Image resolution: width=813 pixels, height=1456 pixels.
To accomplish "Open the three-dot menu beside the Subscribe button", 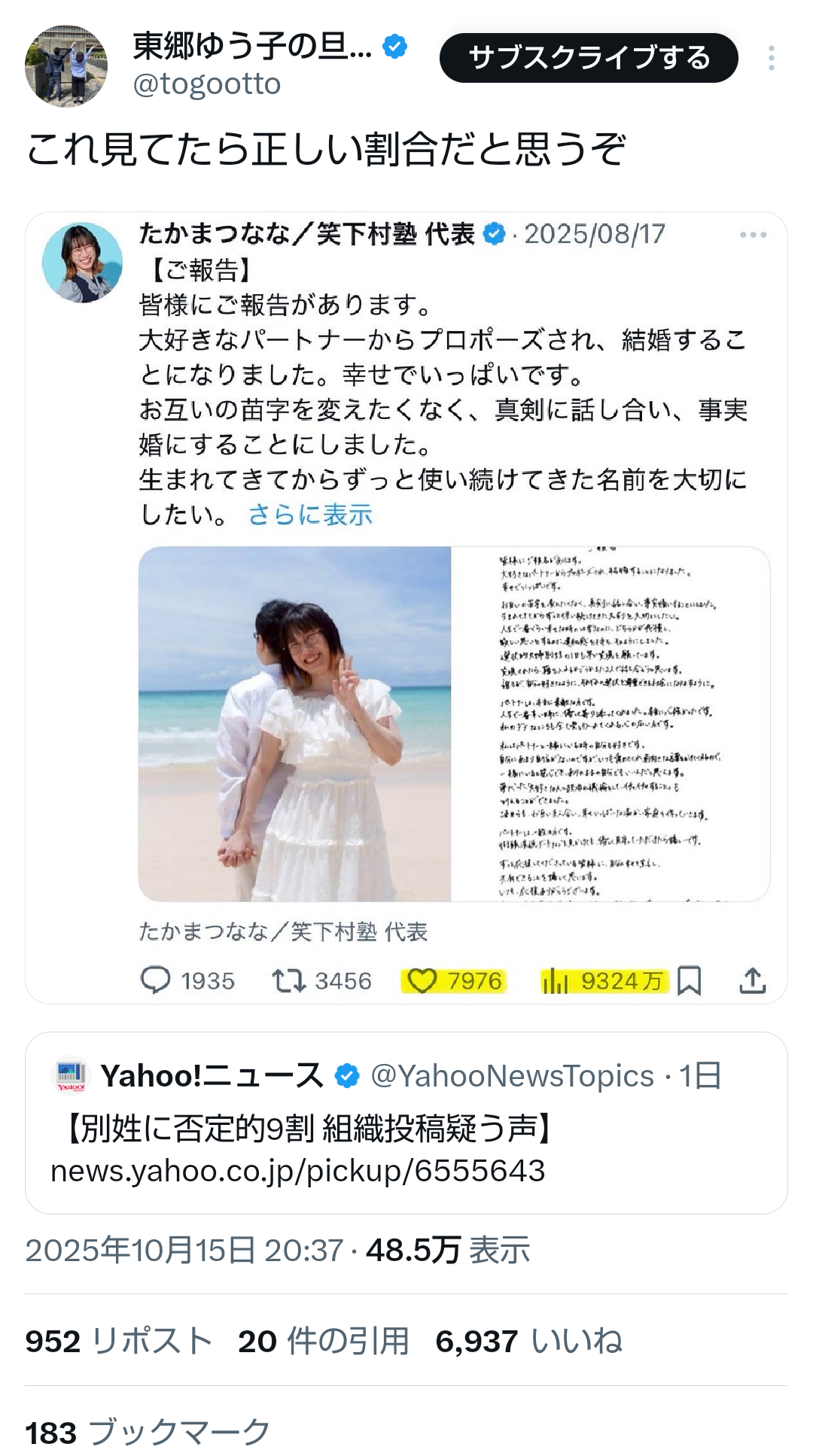I will click(772, 58).
